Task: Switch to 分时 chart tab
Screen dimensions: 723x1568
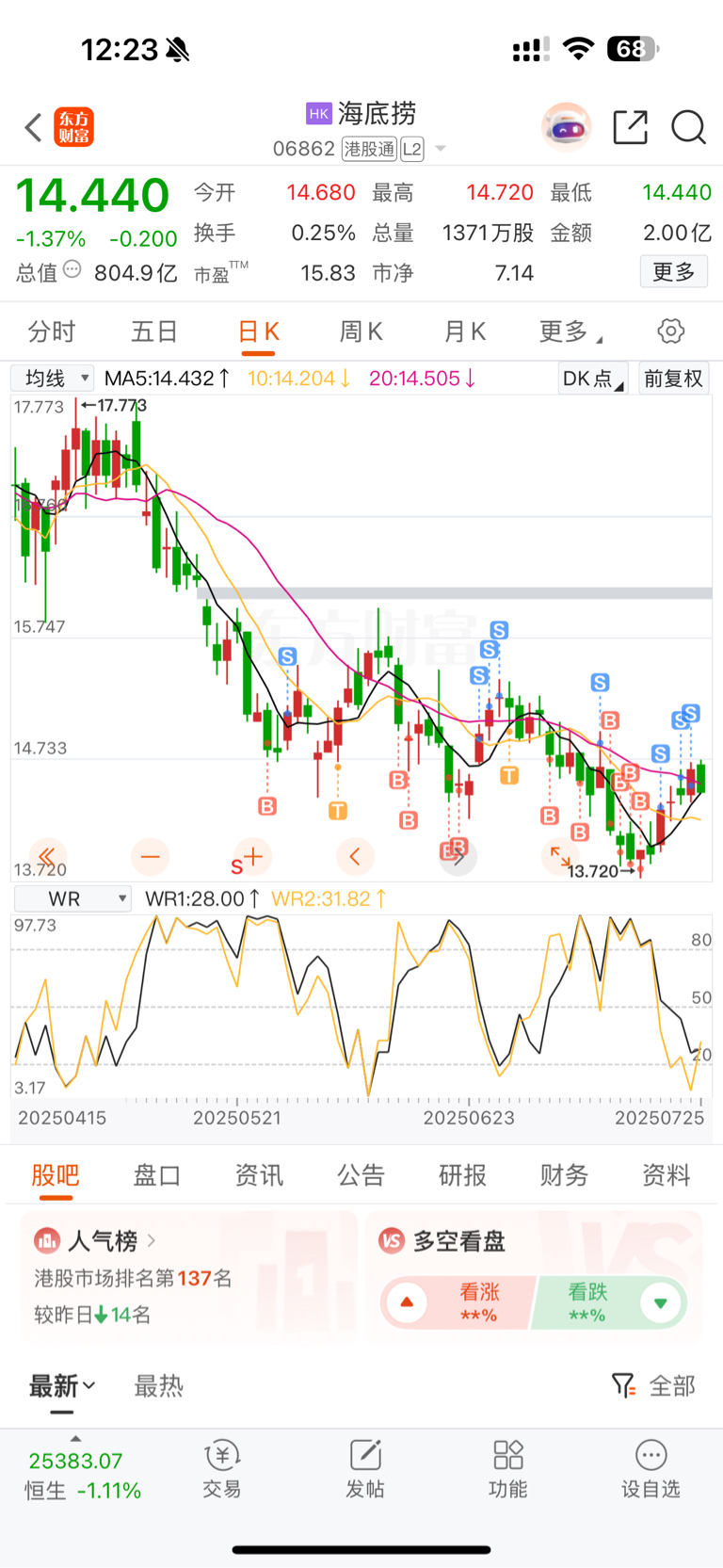Action: 52,331
